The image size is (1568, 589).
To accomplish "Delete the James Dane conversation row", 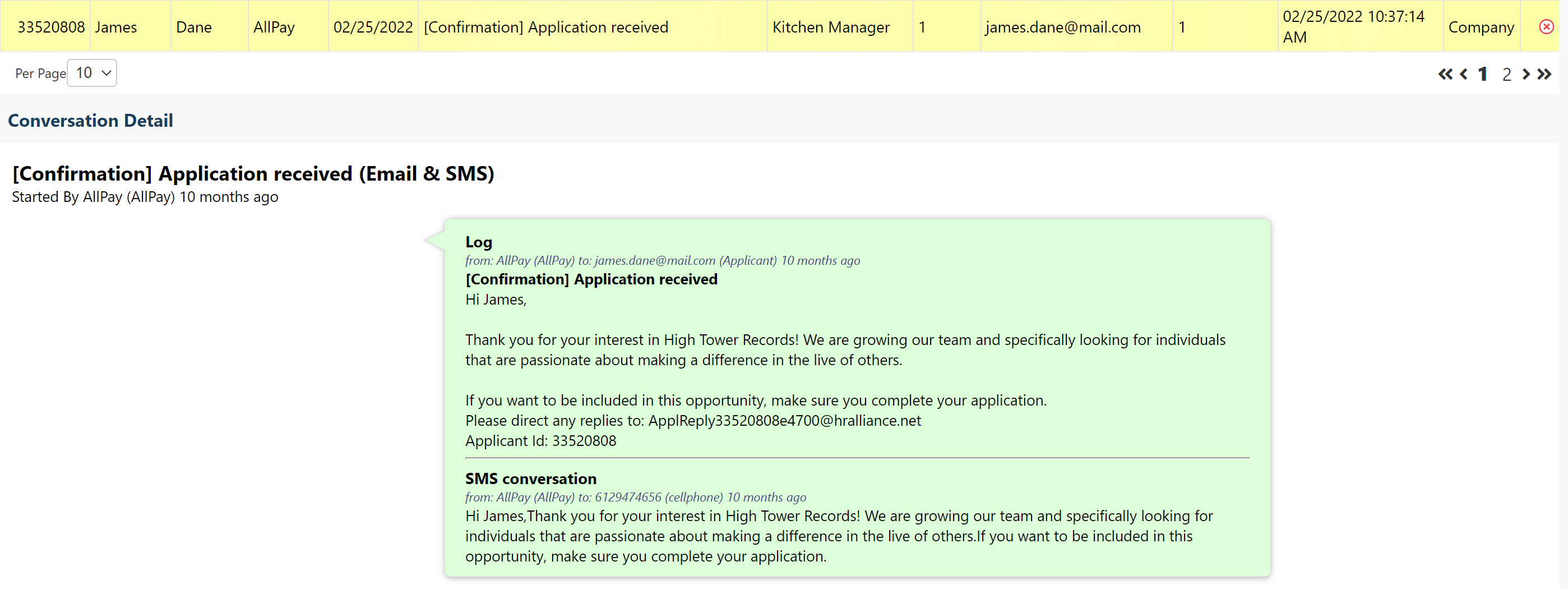I will (1546, 27).
